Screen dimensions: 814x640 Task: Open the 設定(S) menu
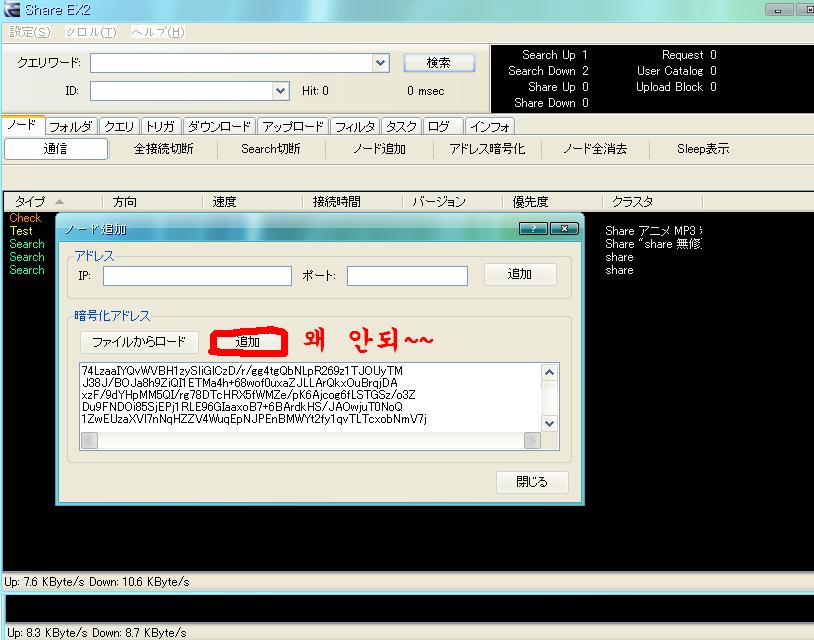pos(30,32)
